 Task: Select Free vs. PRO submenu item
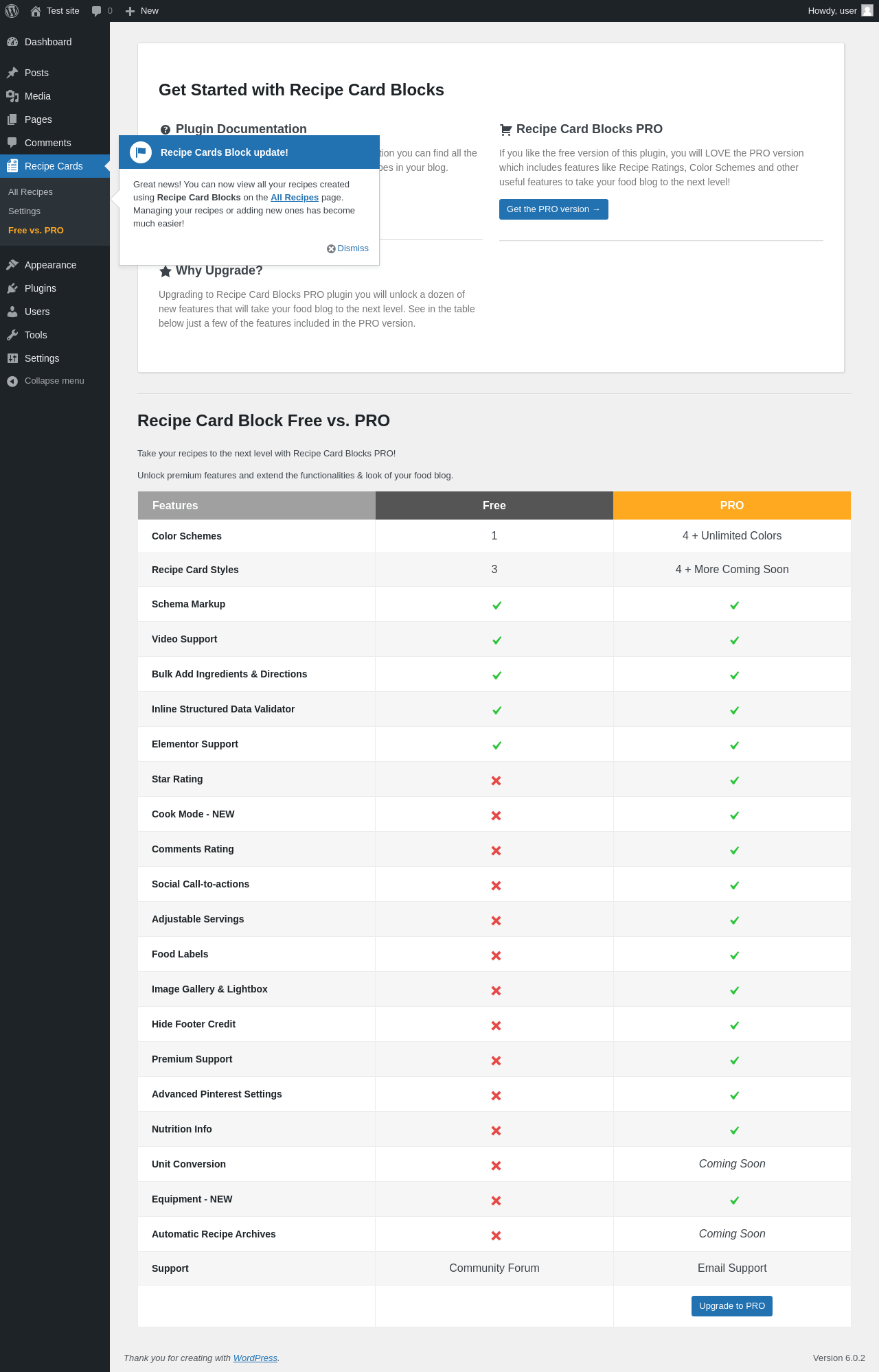[x=36, y=231]
